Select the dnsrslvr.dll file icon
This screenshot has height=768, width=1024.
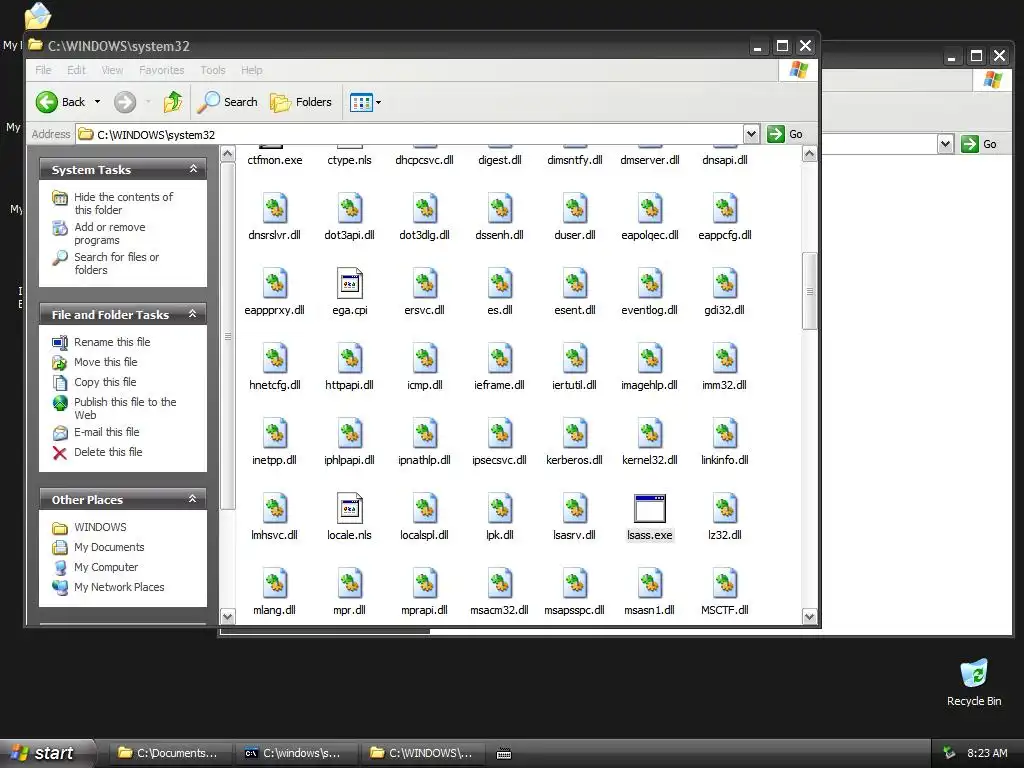point(274,208)
